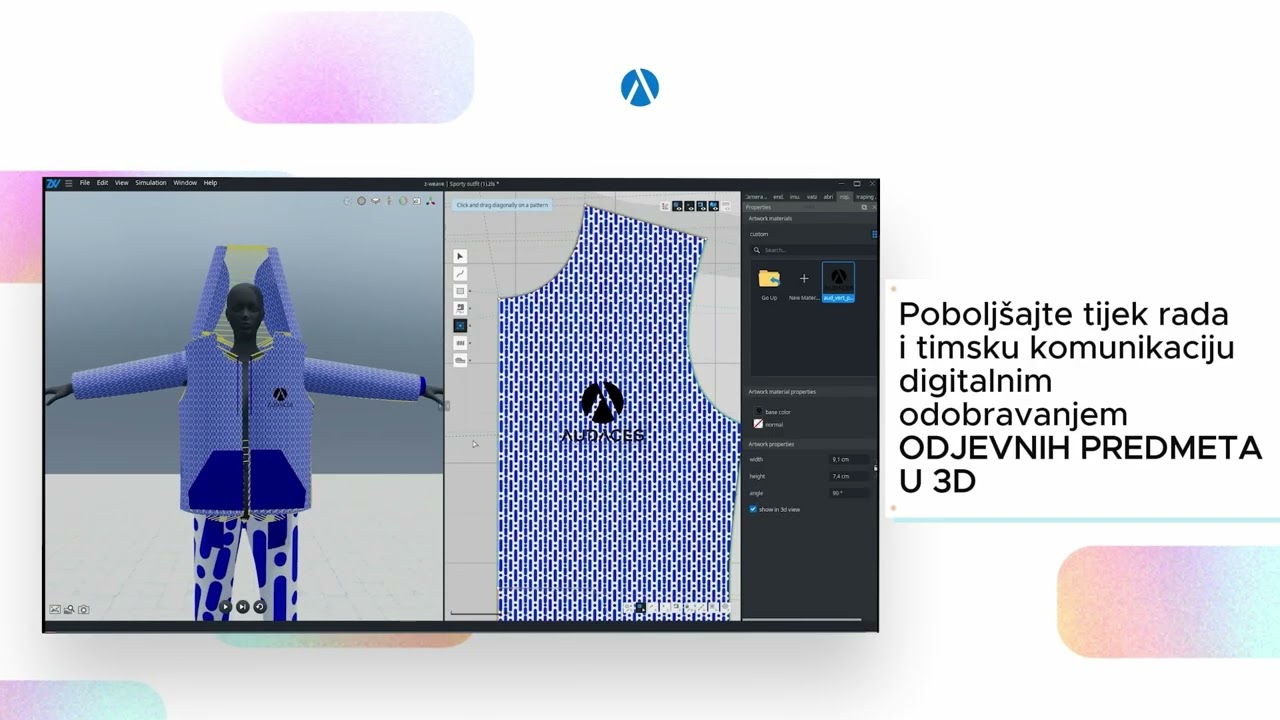Undock the Properties panel via float icon

[864, 207]
